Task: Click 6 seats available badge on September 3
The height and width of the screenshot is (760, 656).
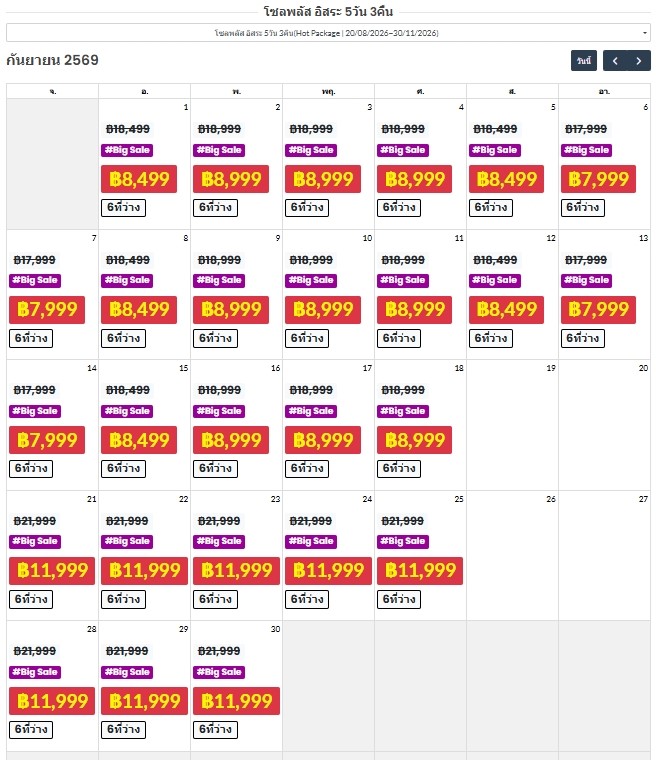Action: (309, 208)
